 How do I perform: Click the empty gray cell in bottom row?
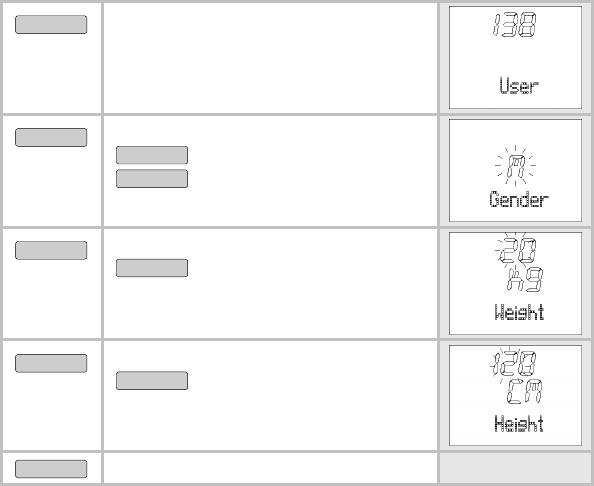click(515, 468)
